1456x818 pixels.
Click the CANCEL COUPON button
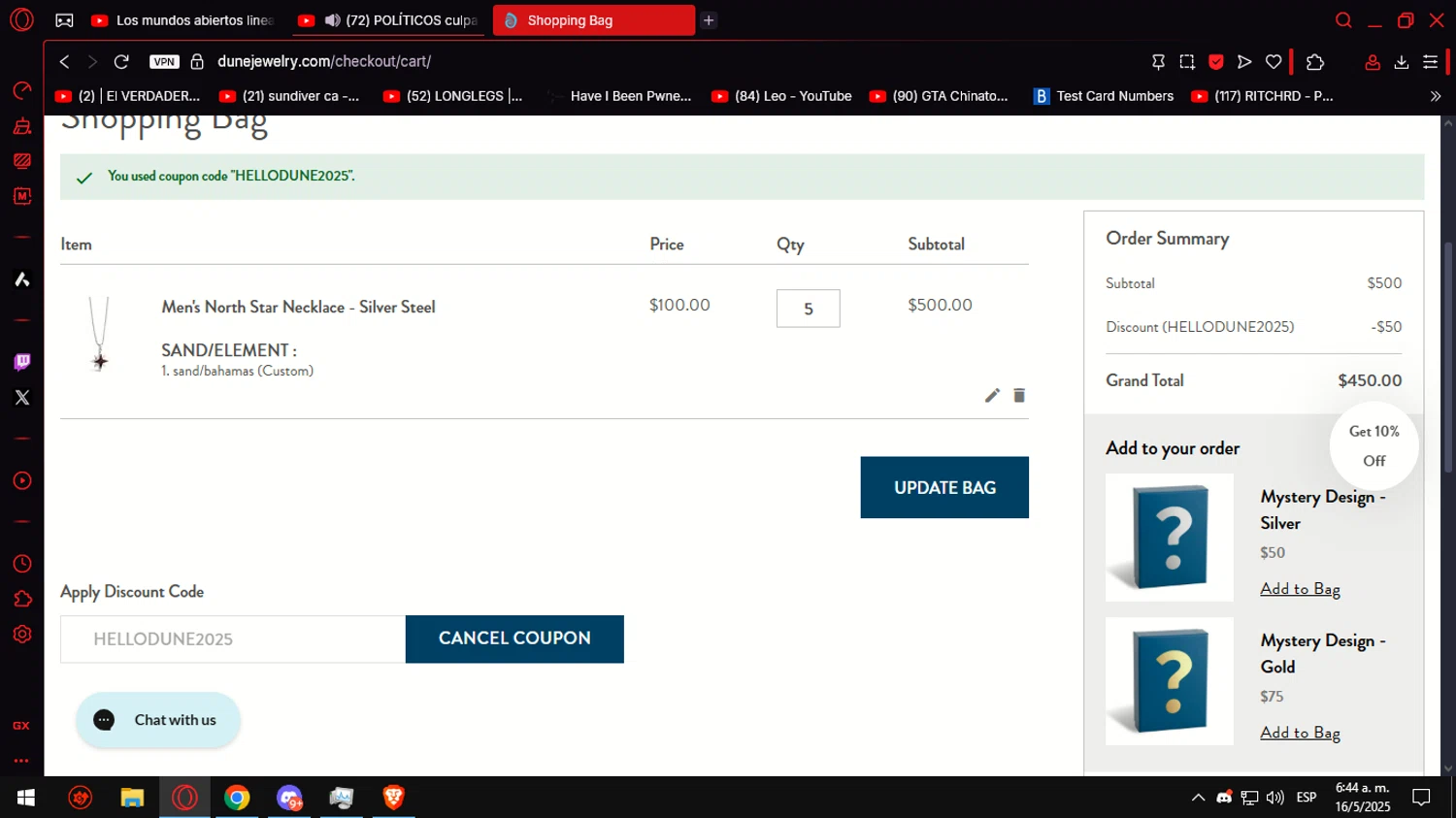click(514, 638)
